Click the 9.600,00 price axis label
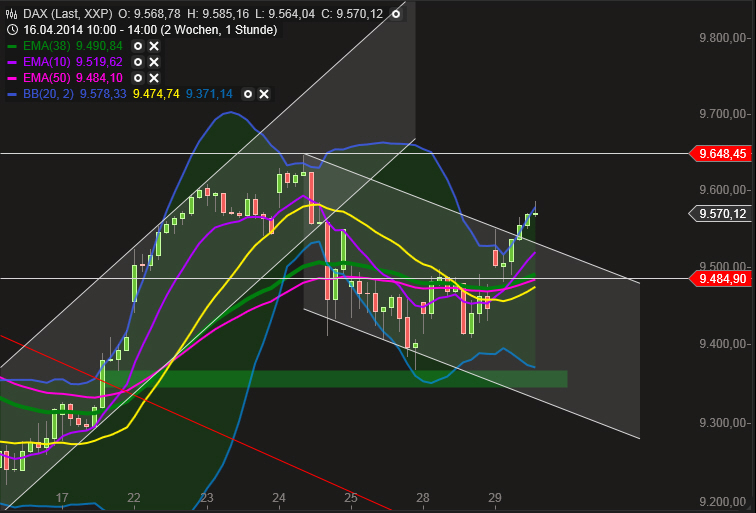 (723, 190)
